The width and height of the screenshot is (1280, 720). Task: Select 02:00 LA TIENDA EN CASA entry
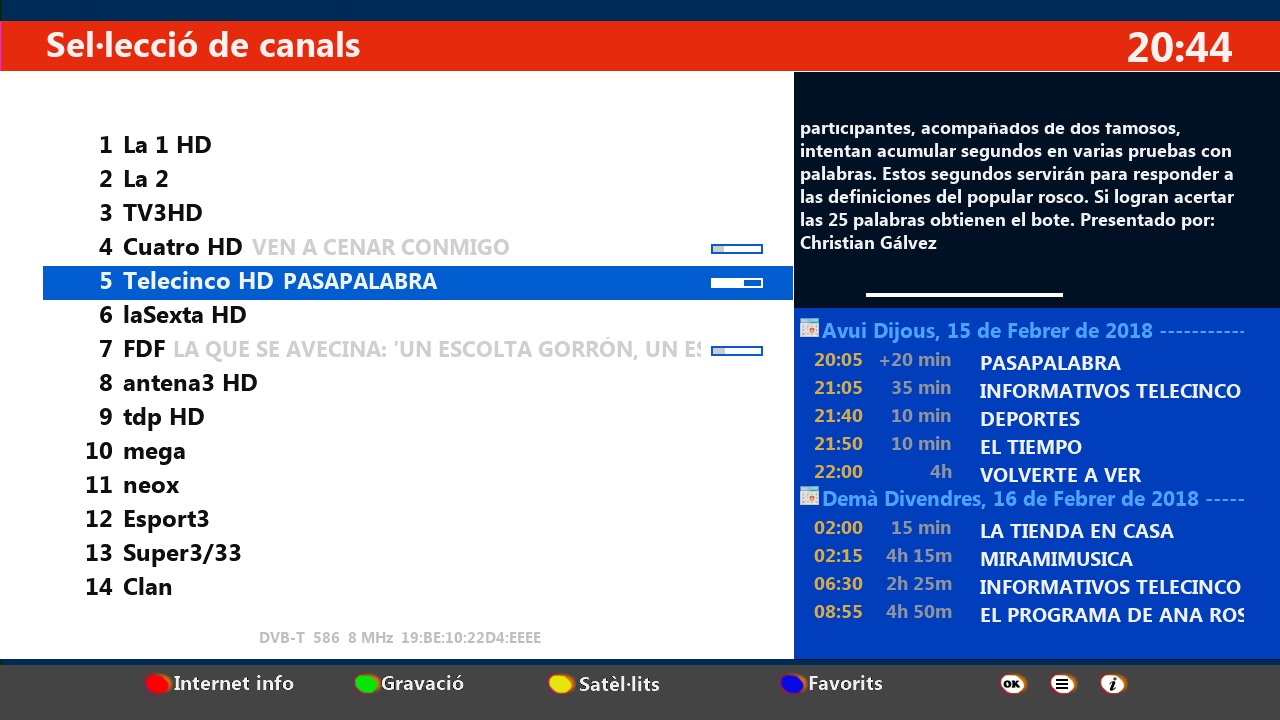pyautogui.click(x=1022, y=530)
